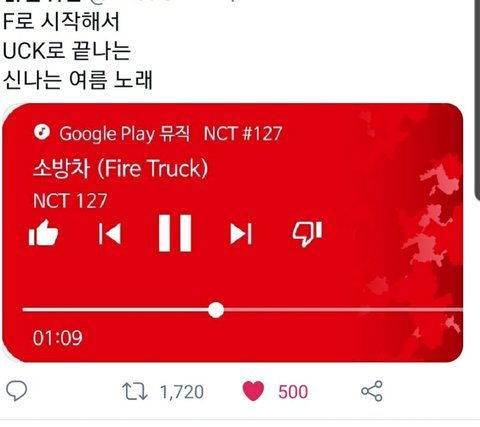
Task: Click the retweet icon
Action: (135, 391)
